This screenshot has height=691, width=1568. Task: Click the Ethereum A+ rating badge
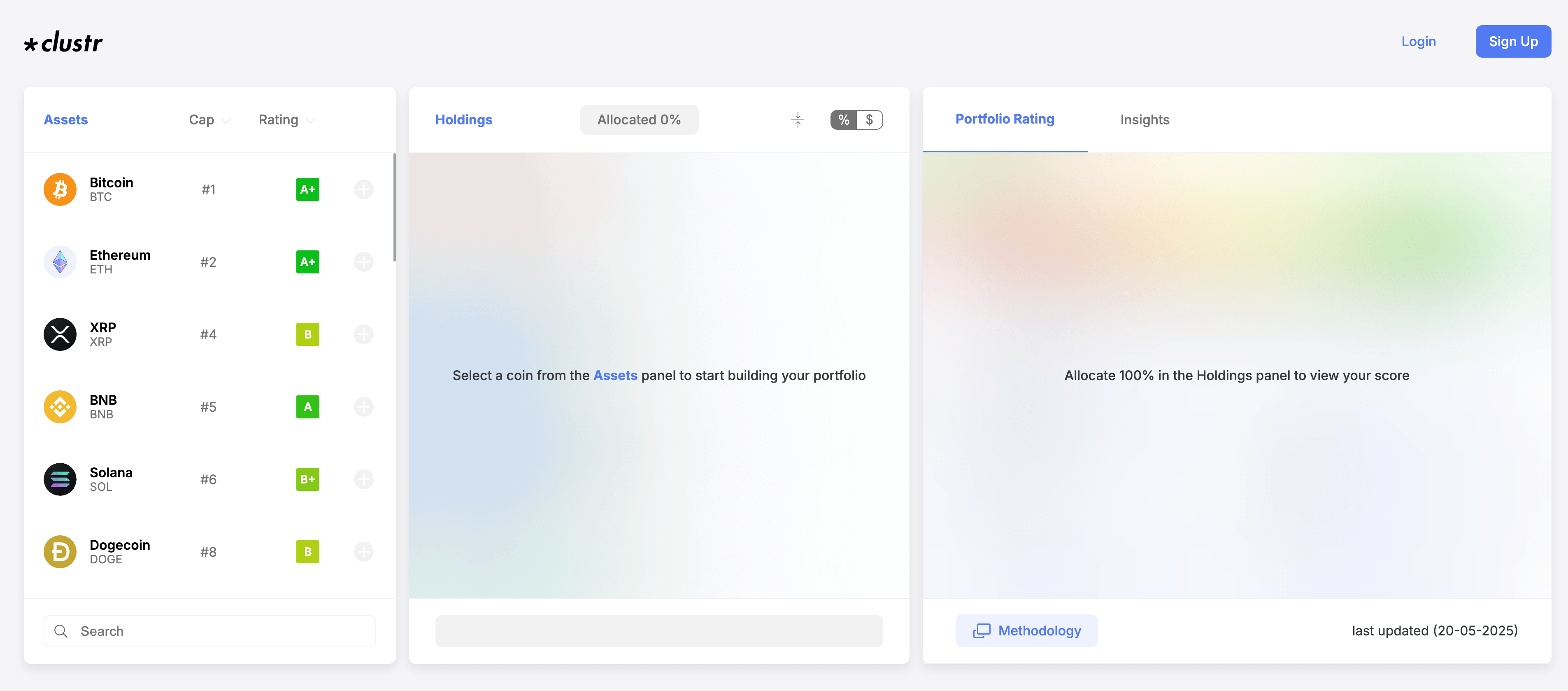[307, 262]
